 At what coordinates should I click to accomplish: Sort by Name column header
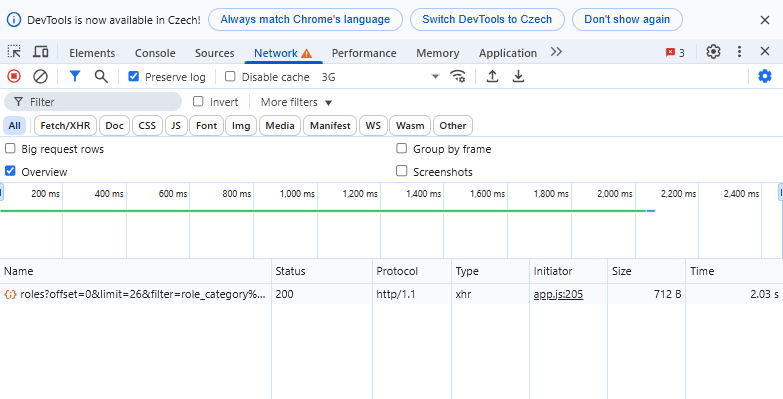pos(135,271)
